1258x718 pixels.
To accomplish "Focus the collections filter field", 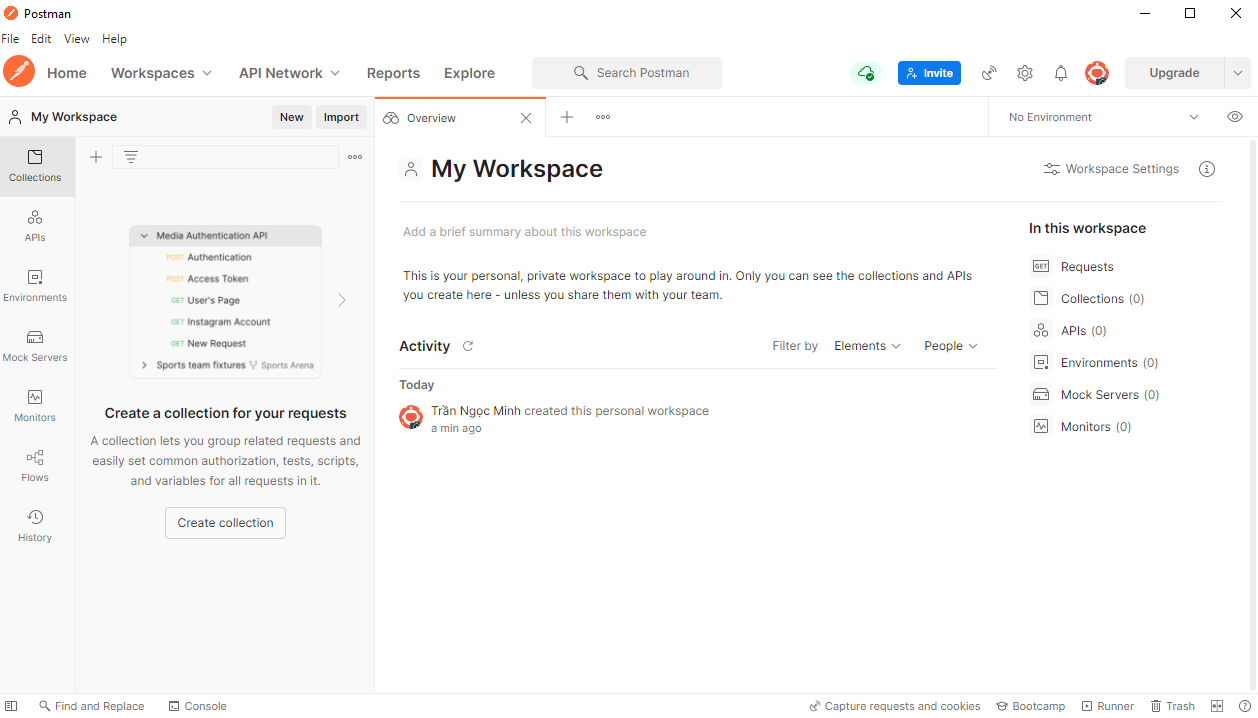I will (225, 157).
